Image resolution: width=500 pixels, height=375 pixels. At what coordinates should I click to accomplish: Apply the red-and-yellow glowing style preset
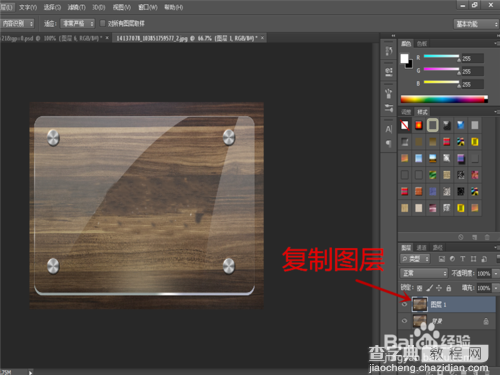tap(419, 125)
